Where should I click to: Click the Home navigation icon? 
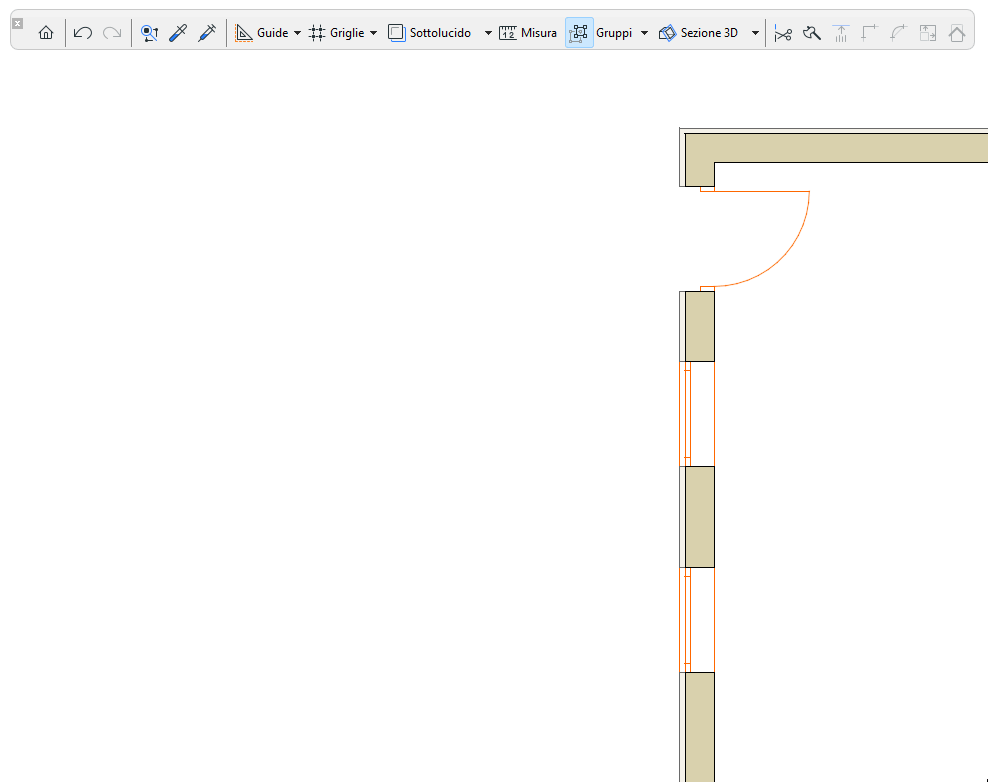pyautogui.click(x=46, y=32)
